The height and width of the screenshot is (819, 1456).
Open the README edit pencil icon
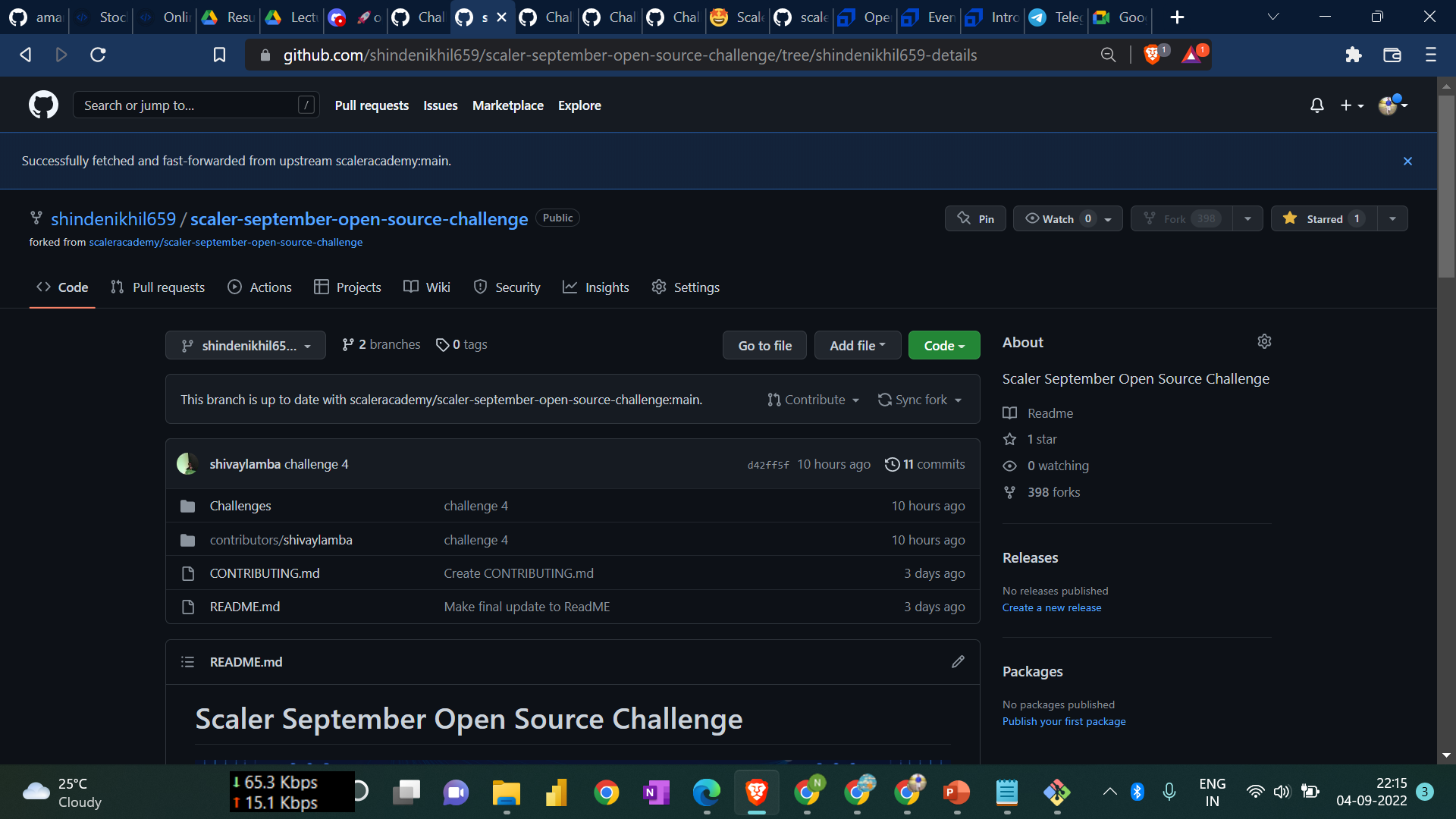point(958,661)
